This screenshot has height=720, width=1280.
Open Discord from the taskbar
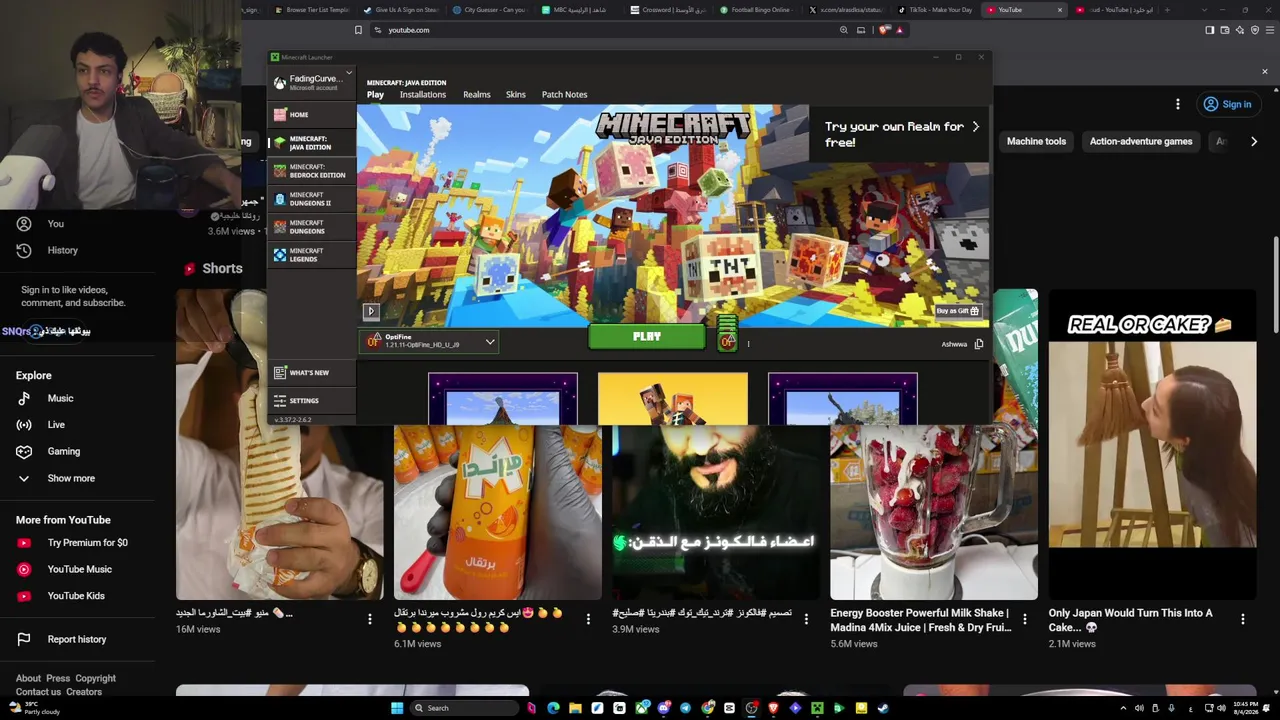663,708
